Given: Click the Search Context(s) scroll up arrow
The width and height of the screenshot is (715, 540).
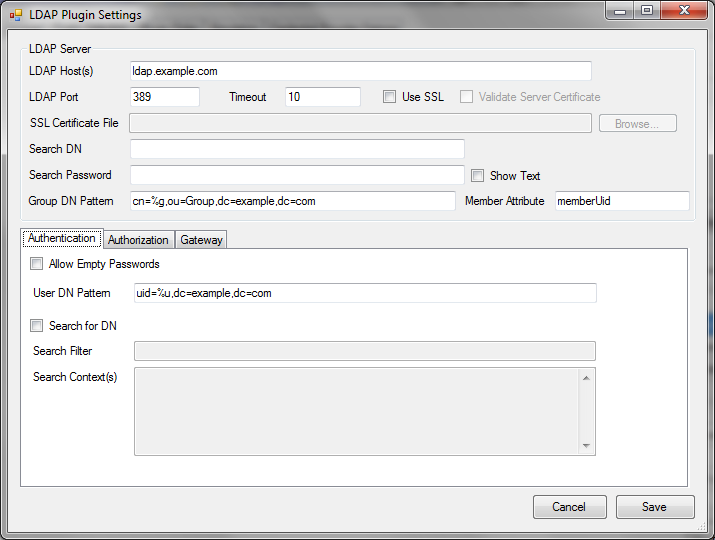Looking at the screenshot, I should pyautogui.click(x=586, y=378).
